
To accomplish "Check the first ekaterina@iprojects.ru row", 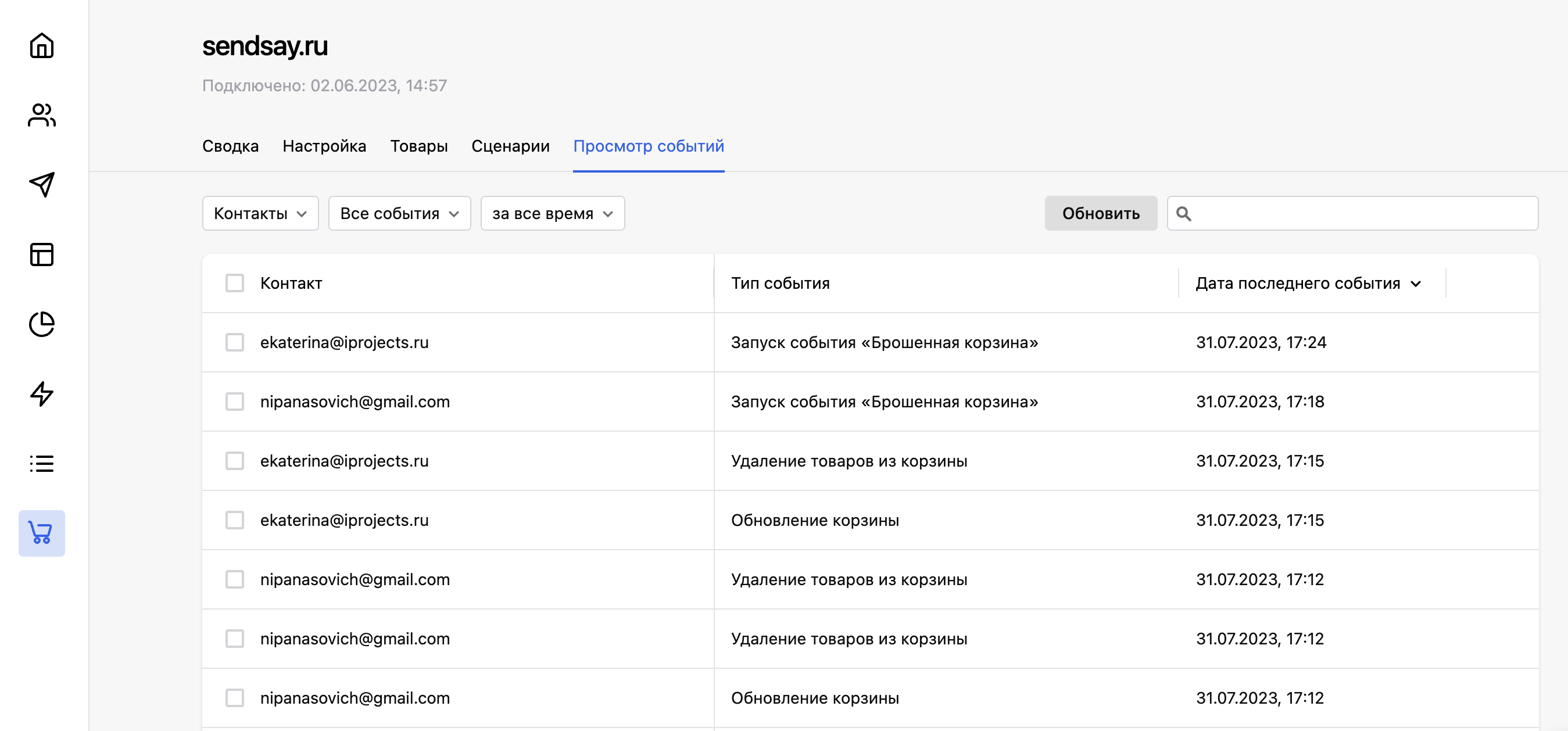I will (234, 342).
